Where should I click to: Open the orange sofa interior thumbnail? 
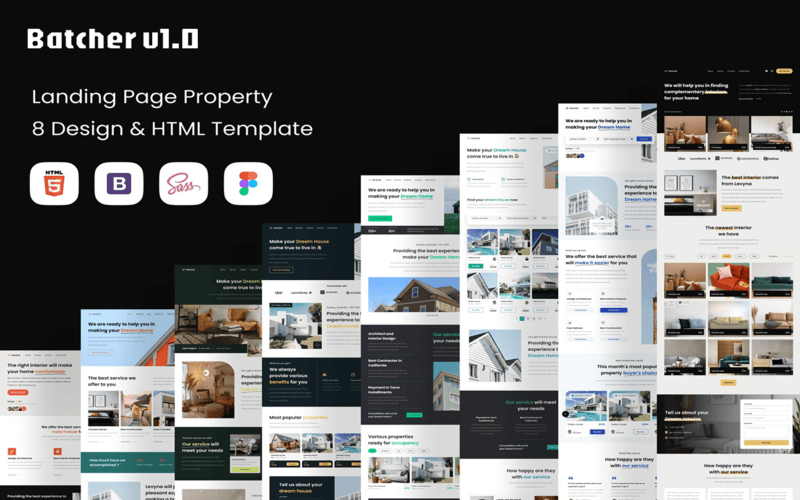tap(729, 278)
